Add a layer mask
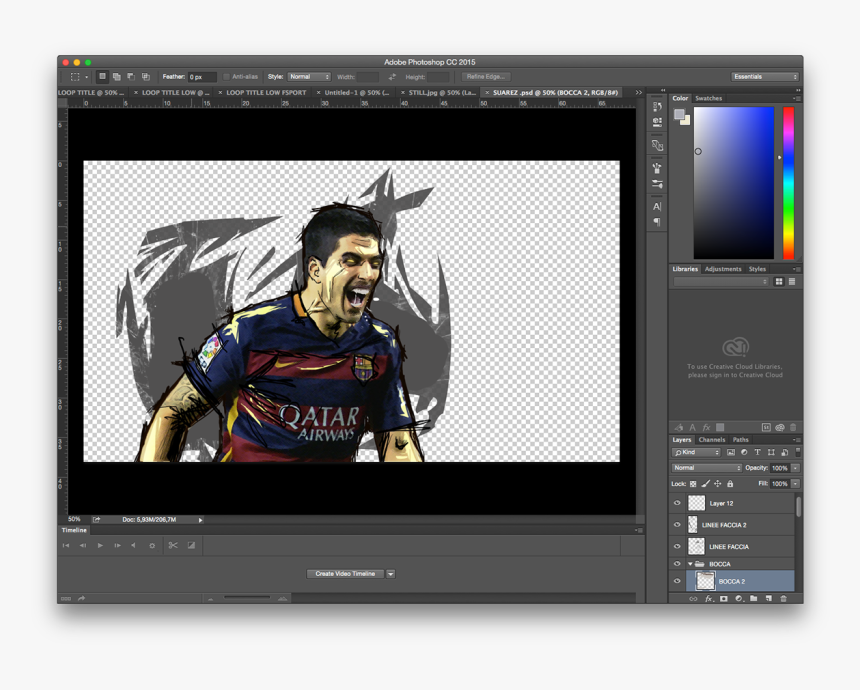 (x=723, y=599)
